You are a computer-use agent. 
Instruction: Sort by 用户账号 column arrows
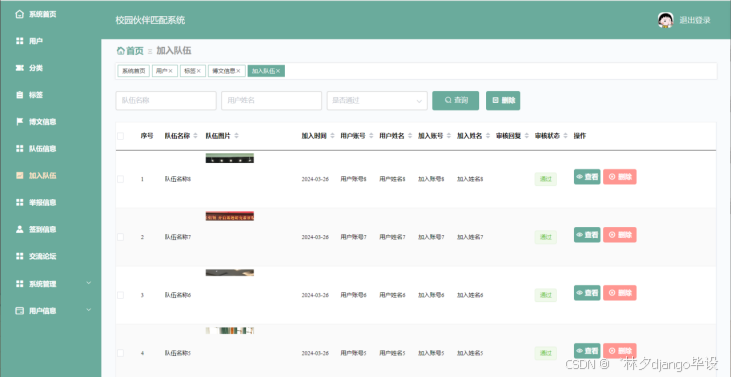point(371,136)
